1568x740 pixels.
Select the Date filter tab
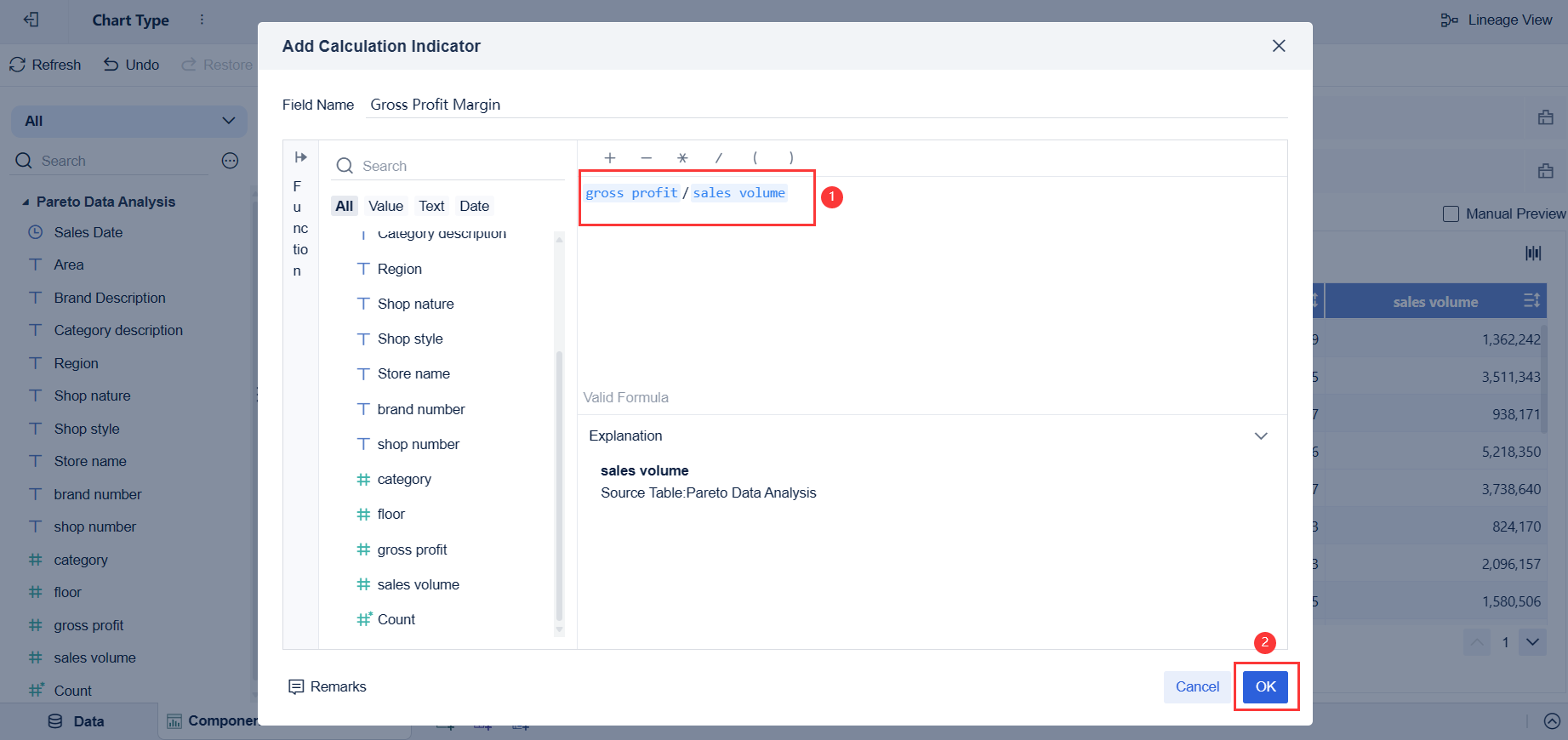coord(474,206)
